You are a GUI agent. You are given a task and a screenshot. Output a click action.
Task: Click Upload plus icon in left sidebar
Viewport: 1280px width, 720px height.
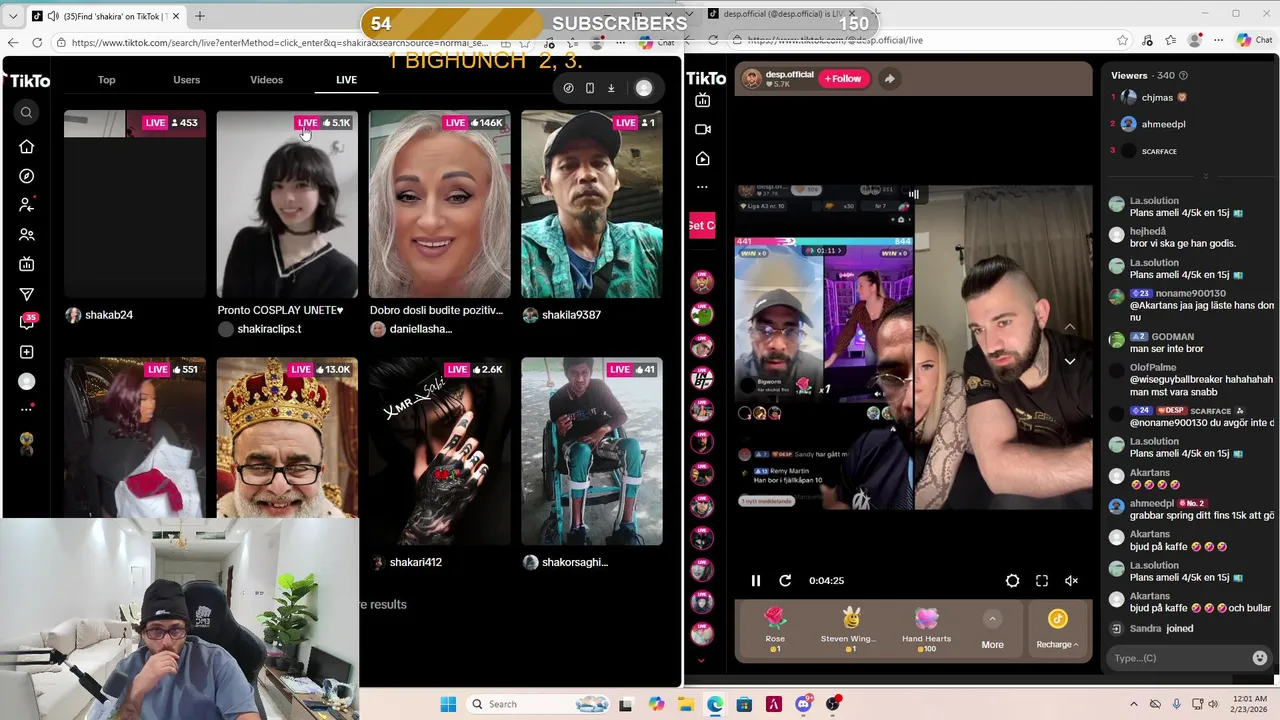pyautogui.click(x=27, y=352)
